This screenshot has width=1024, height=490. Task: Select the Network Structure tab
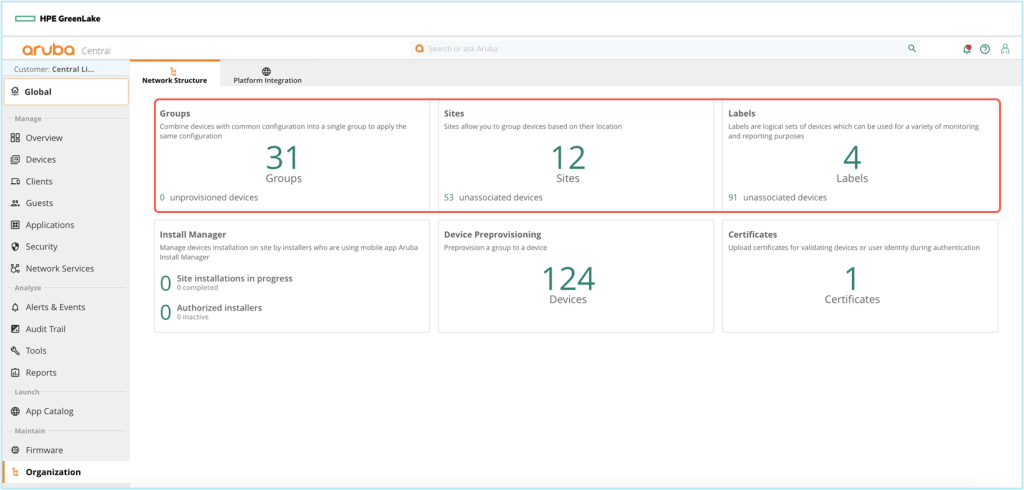click(174, 76)
